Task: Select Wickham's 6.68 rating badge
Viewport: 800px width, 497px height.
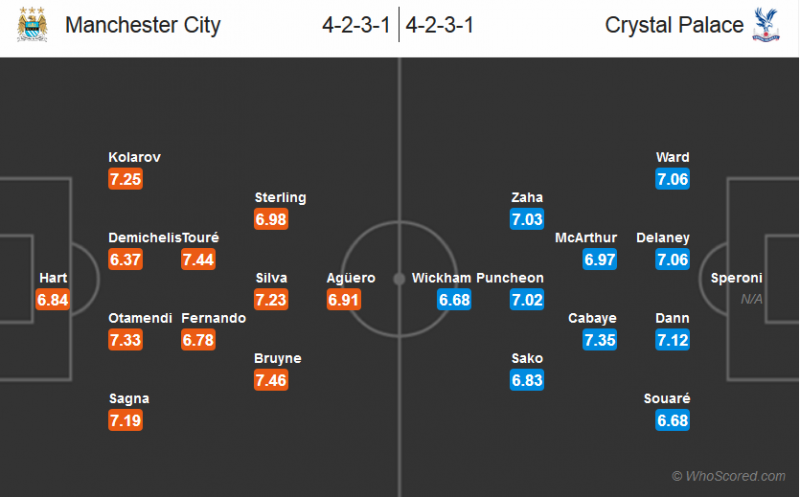Action: click(x=455, y=299)
